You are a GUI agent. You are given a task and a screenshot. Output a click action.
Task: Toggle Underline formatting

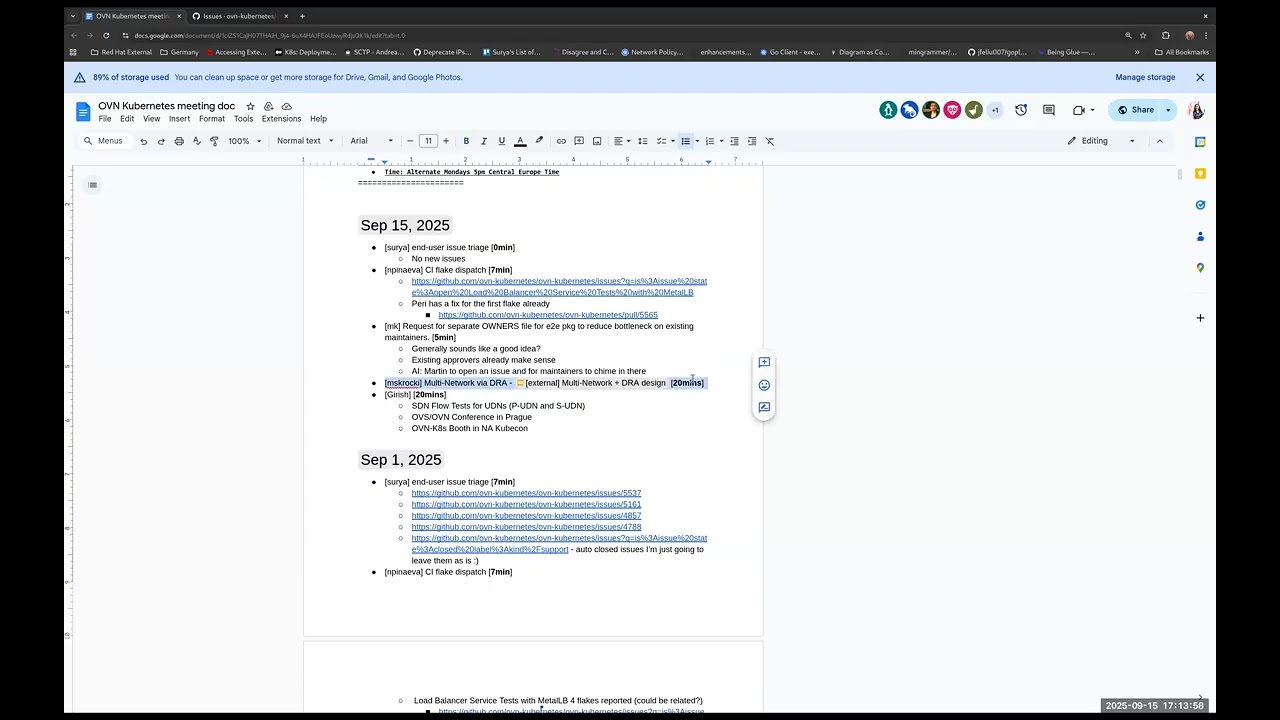502,141
